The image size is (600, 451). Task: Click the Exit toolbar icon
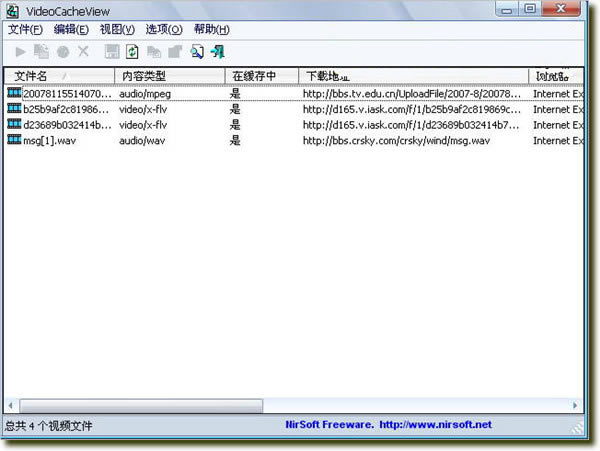pos(218,51)
